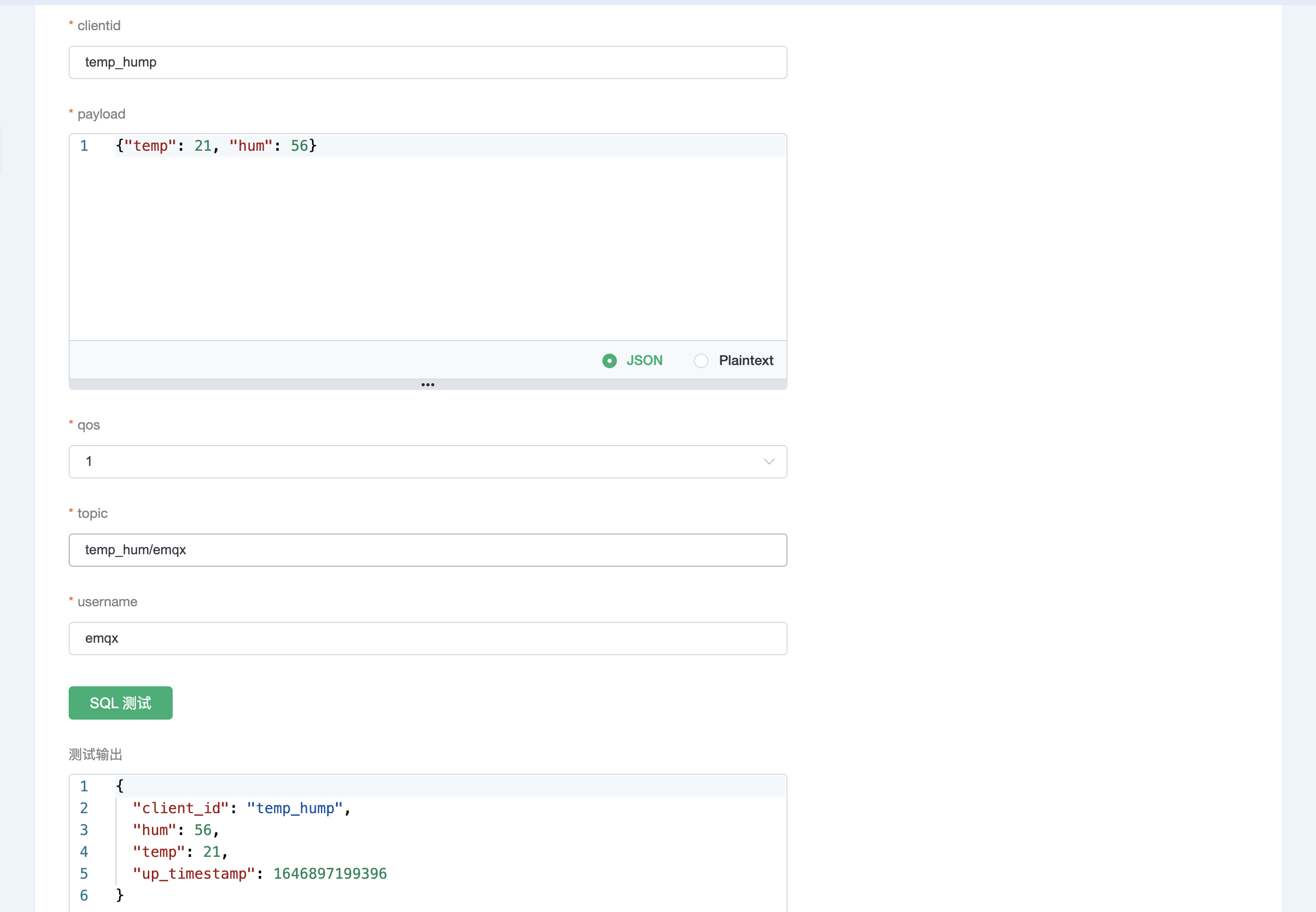
Task: Click line 1 of the payload editor
Action: [x=216, y=146]
